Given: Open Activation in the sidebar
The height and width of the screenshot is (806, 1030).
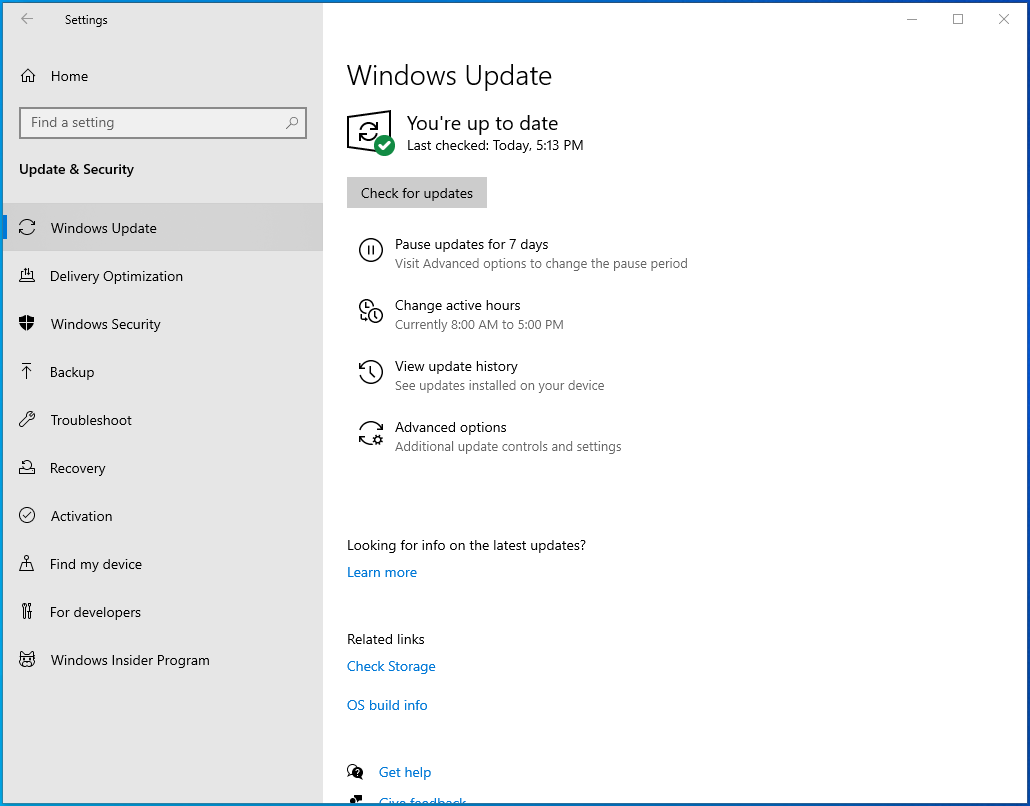Looking at the screenshot, I should tap(81, 516).
